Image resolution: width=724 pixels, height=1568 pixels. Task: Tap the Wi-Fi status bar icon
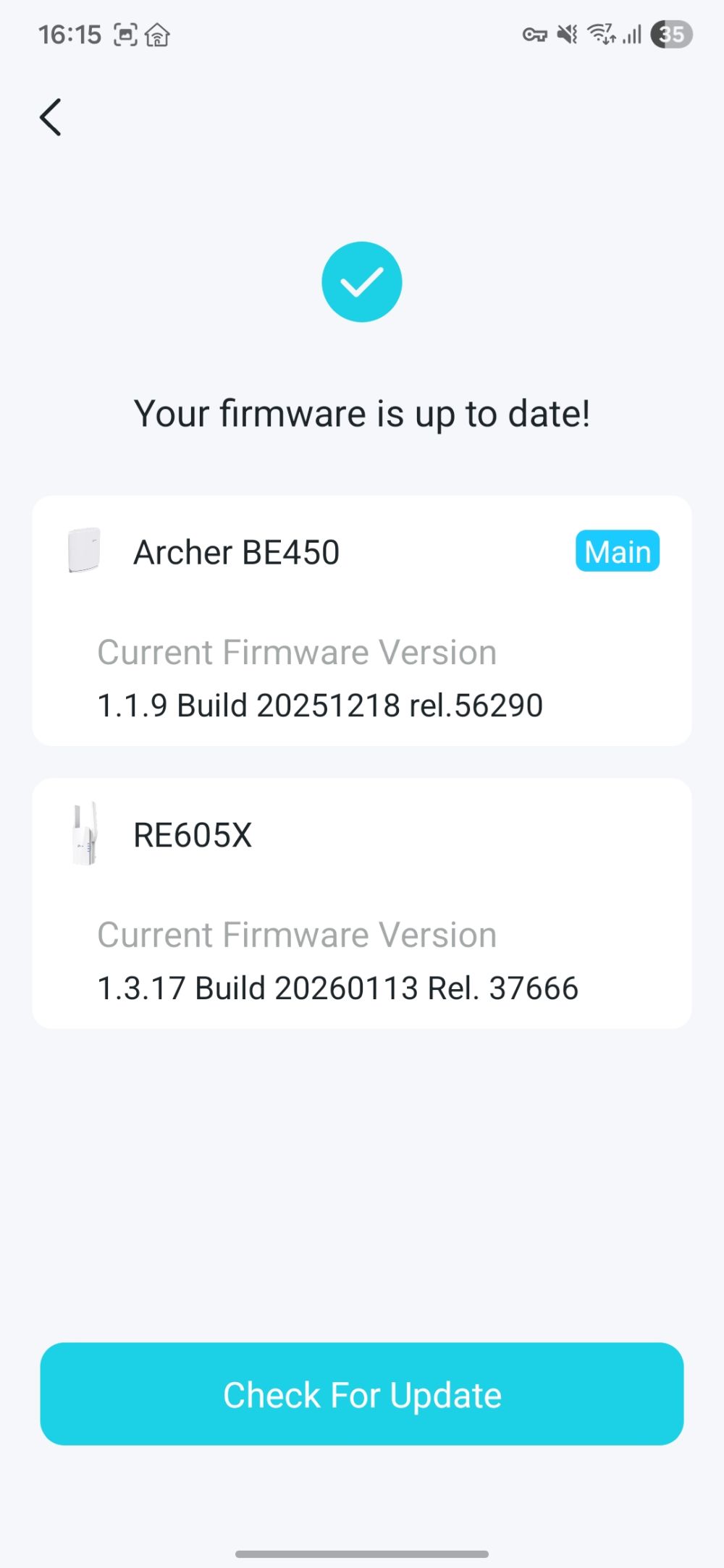coord(601,34)
